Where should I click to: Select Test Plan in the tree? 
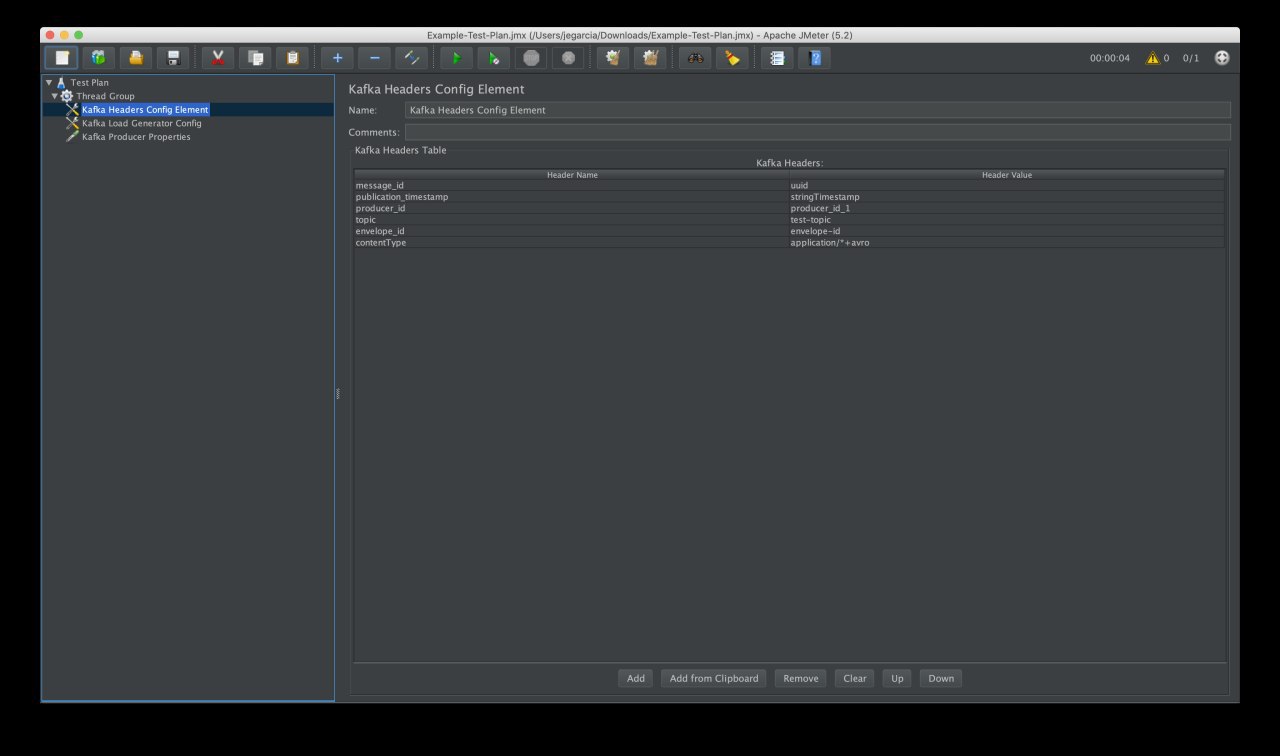[x=90, y=82]
